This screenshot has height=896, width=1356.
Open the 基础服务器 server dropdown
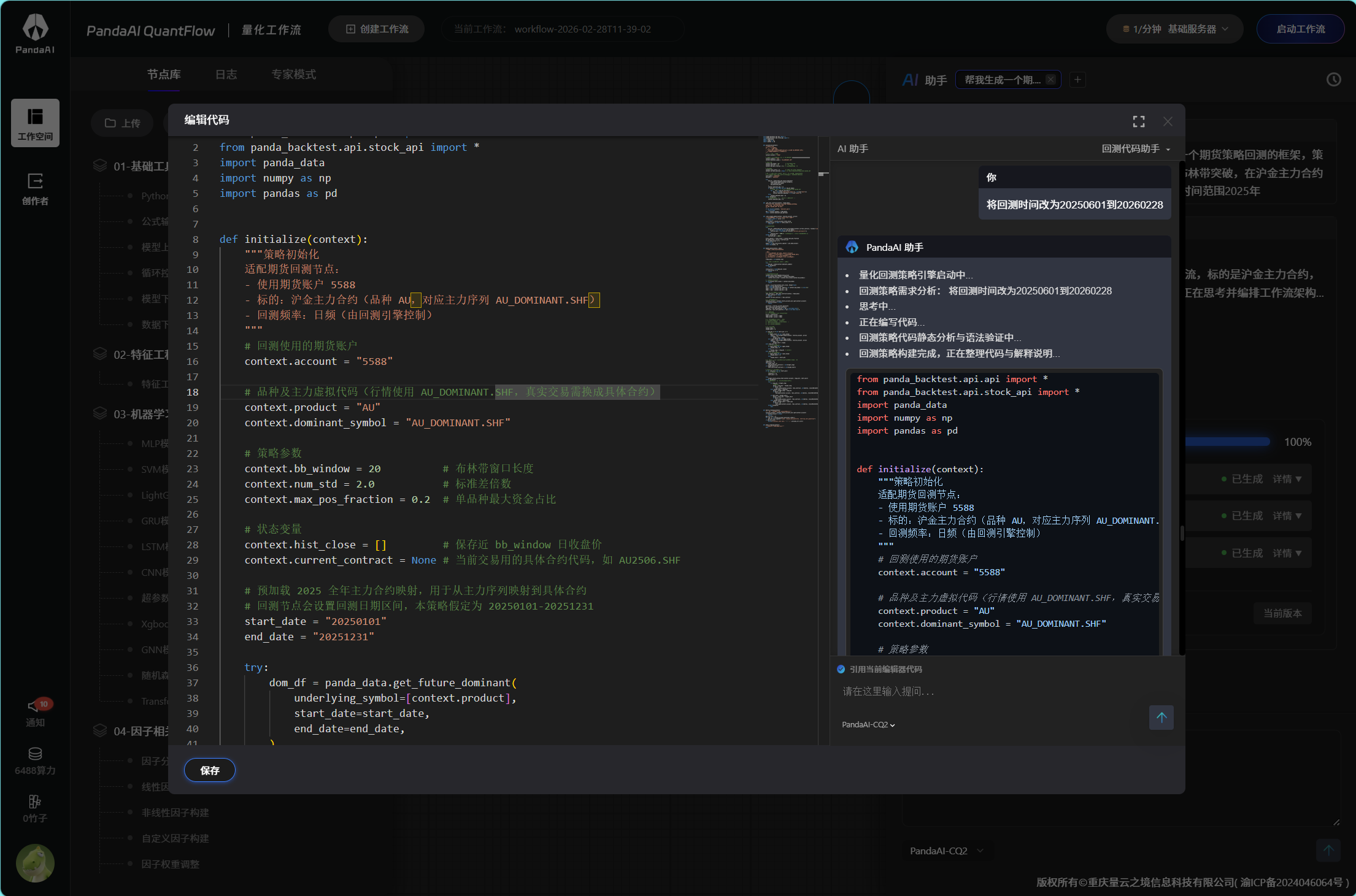1198,29
